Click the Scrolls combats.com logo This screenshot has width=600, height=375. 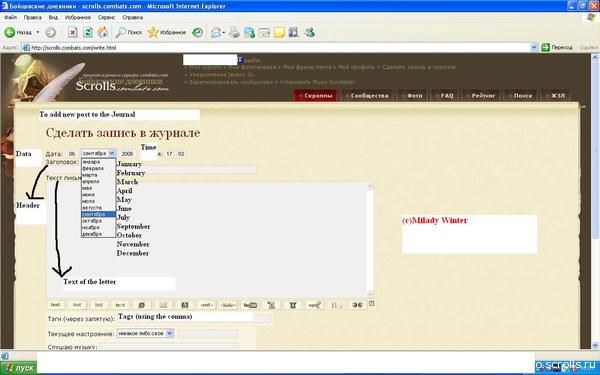122,85
